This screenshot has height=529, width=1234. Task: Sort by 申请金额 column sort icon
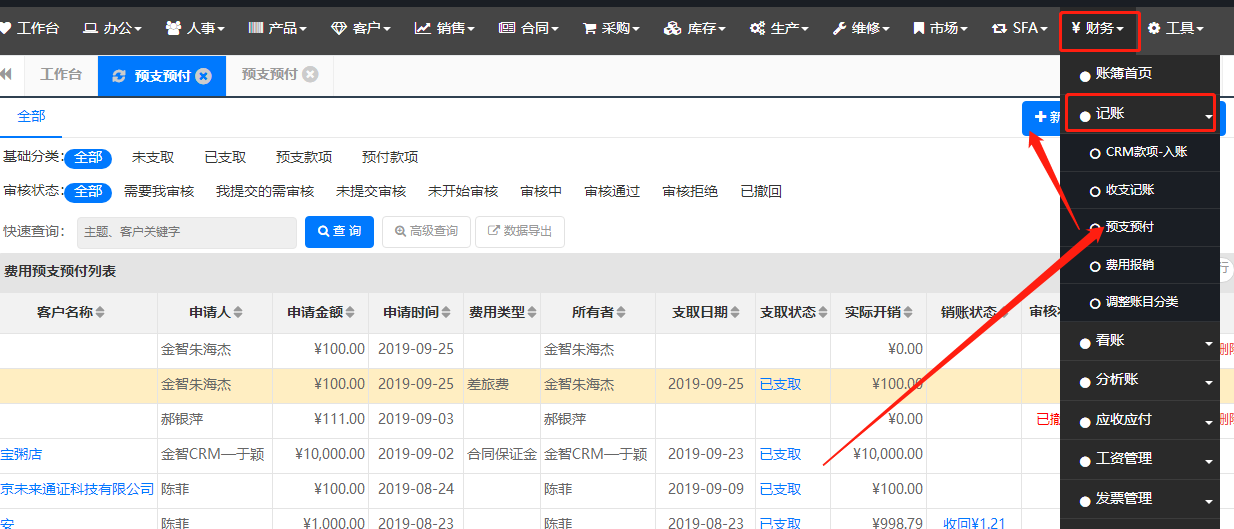351,312
